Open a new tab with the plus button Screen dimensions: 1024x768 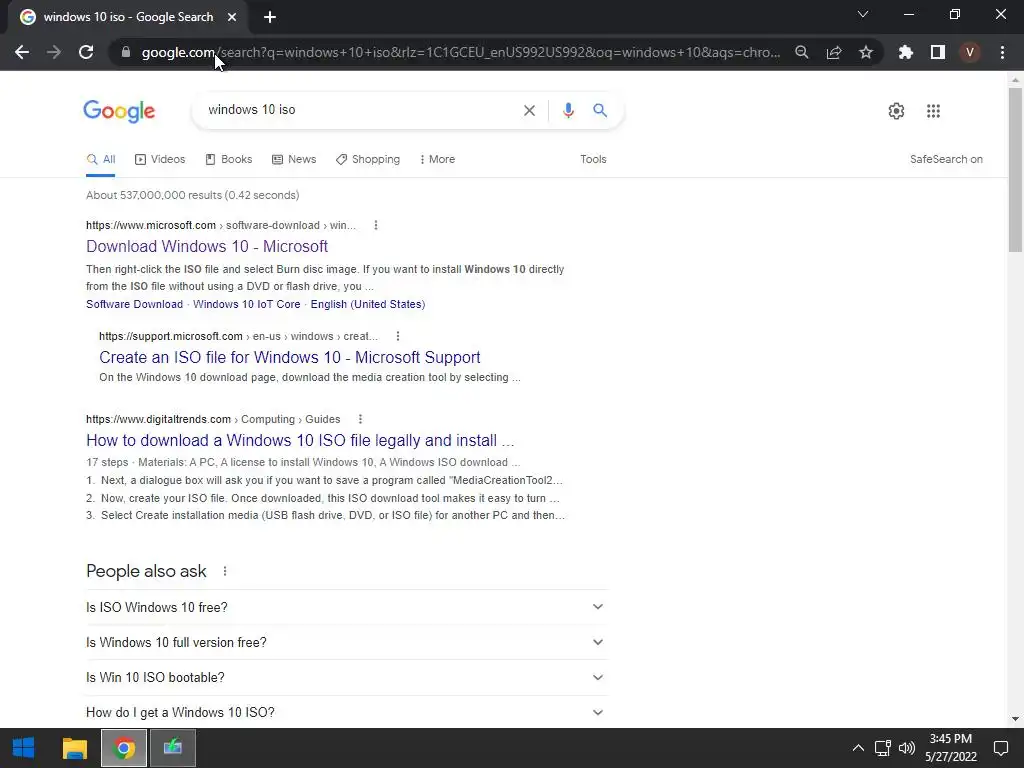(x=270, y=17)
